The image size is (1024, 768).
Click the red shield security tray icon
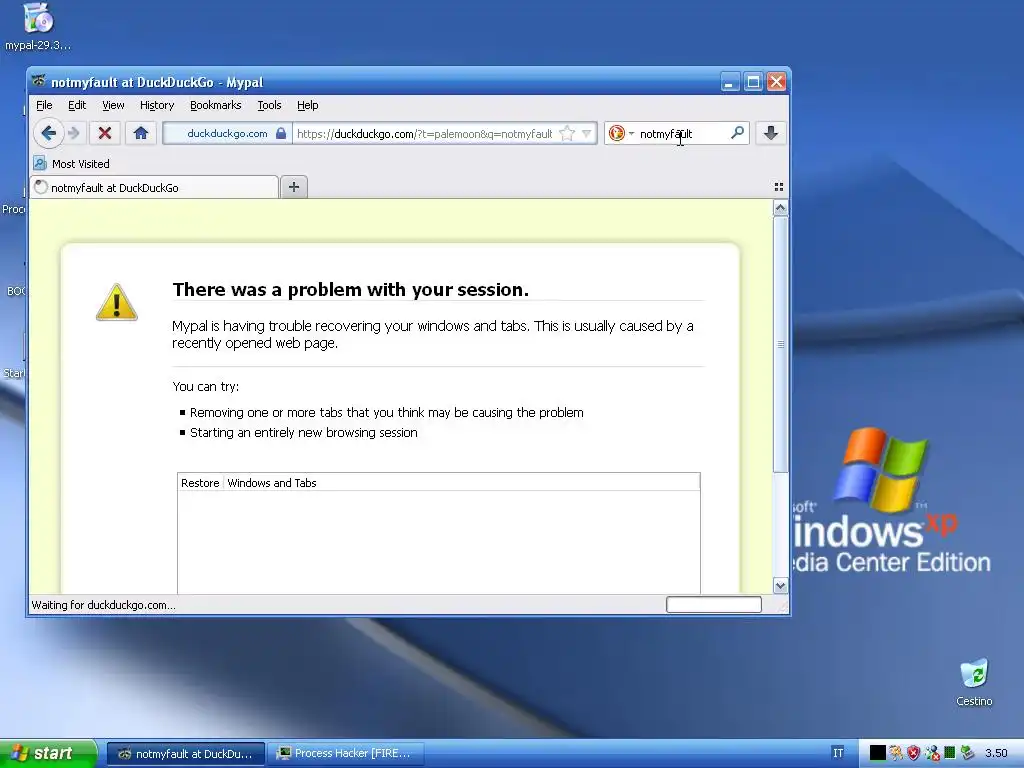pos(914,753)
